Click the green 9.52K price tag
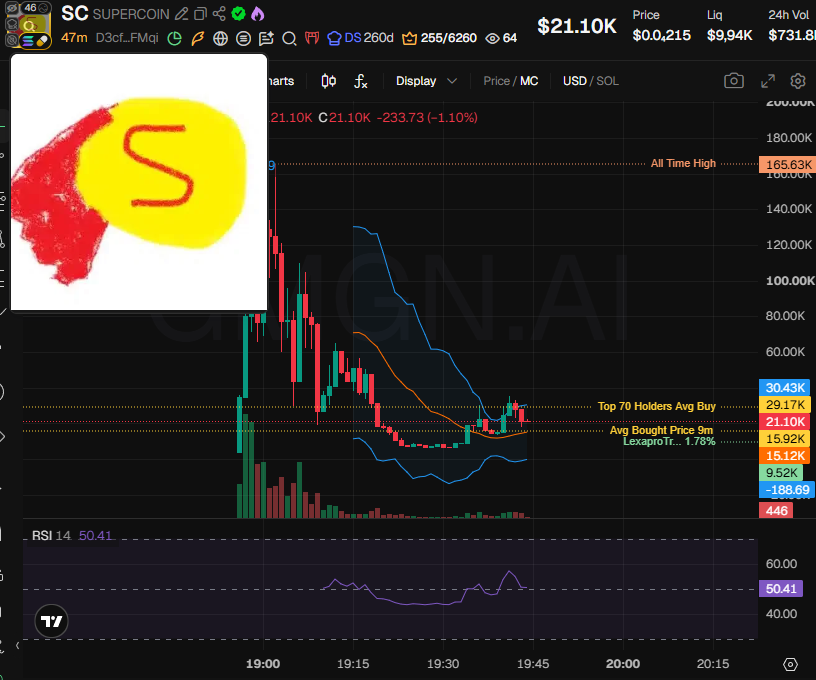The width and height of the screenshot is (816, 680). 781,473
